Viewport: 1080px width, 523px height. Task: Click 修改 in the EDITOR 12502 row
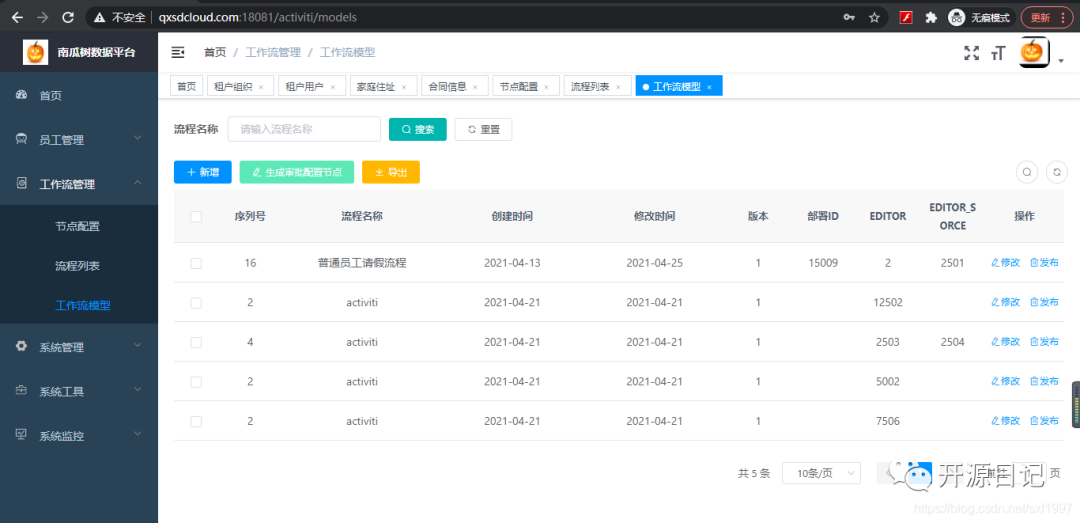coord(1005,302)
